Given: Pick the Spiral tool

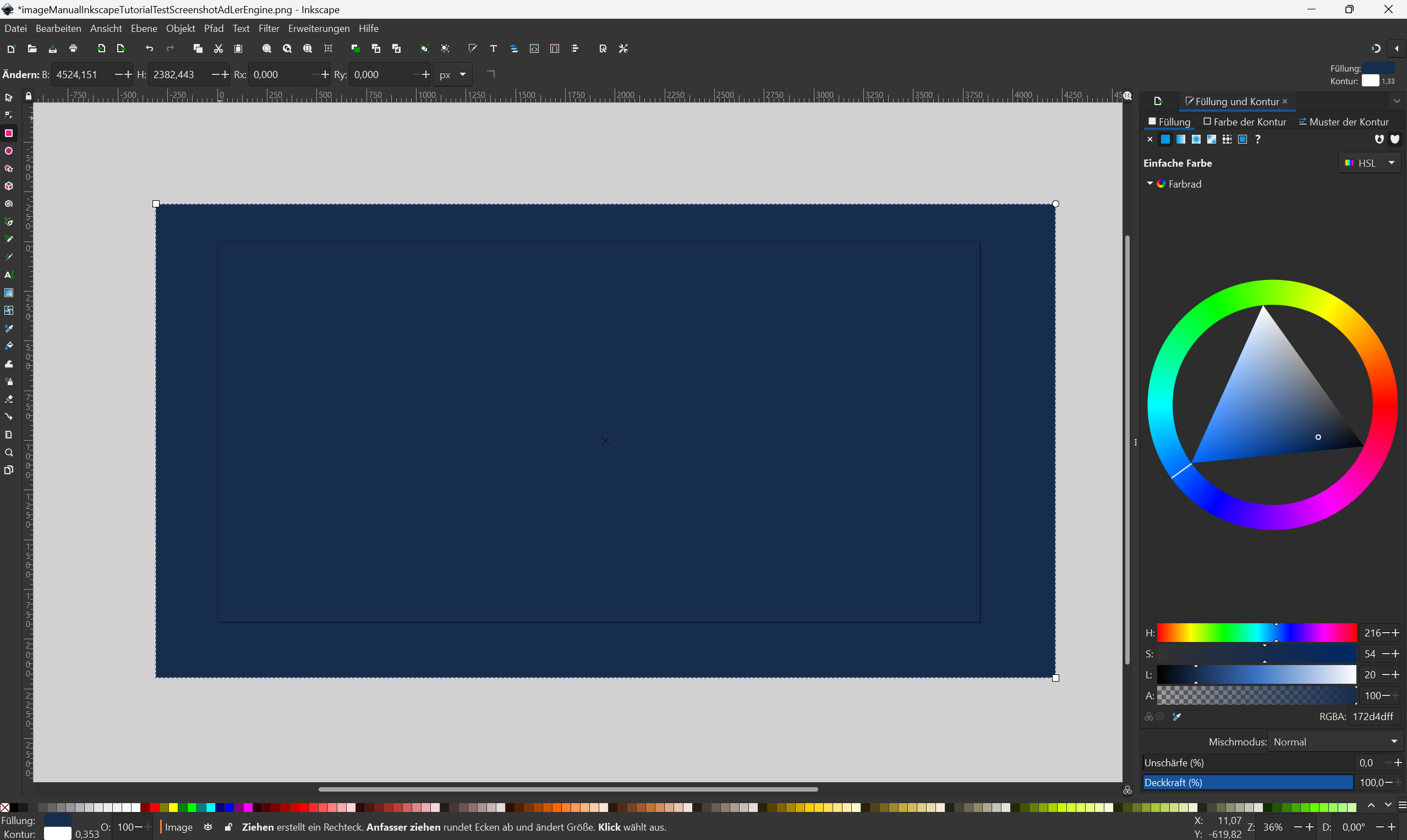Looking at the screenshot, I should click(8, 204).
